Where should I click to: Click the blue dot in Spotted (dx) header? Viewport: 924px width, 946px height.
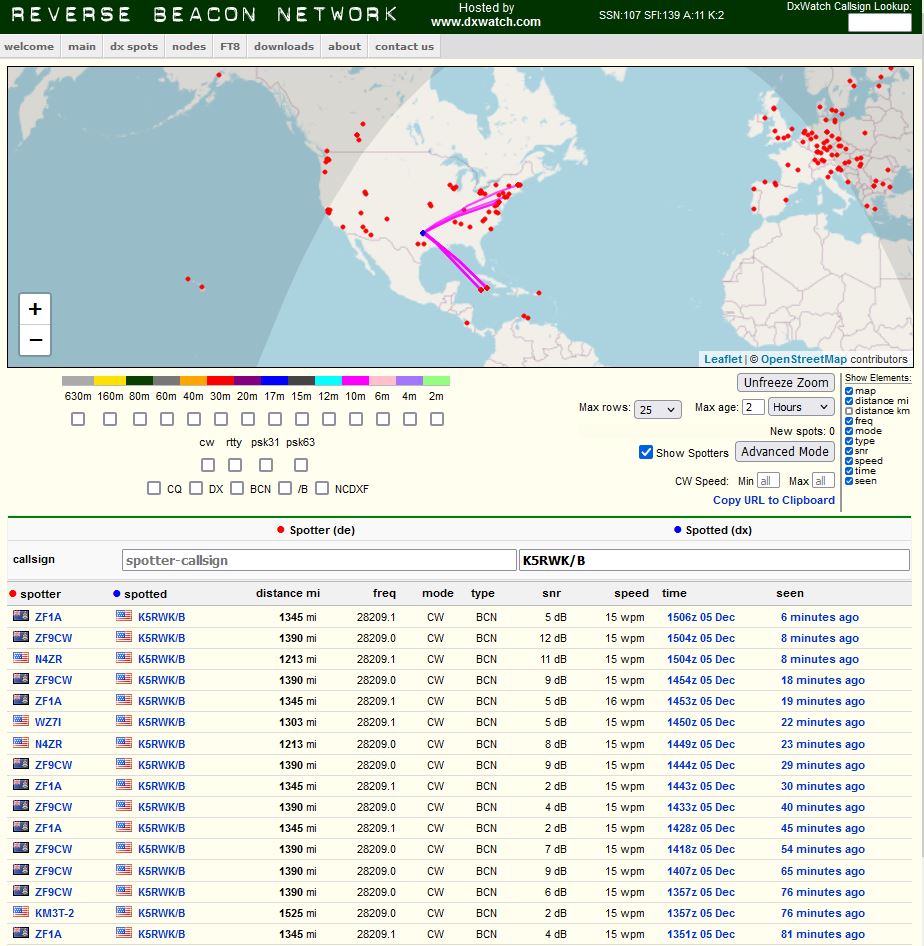pyautogui.click(x=677, y=530)
